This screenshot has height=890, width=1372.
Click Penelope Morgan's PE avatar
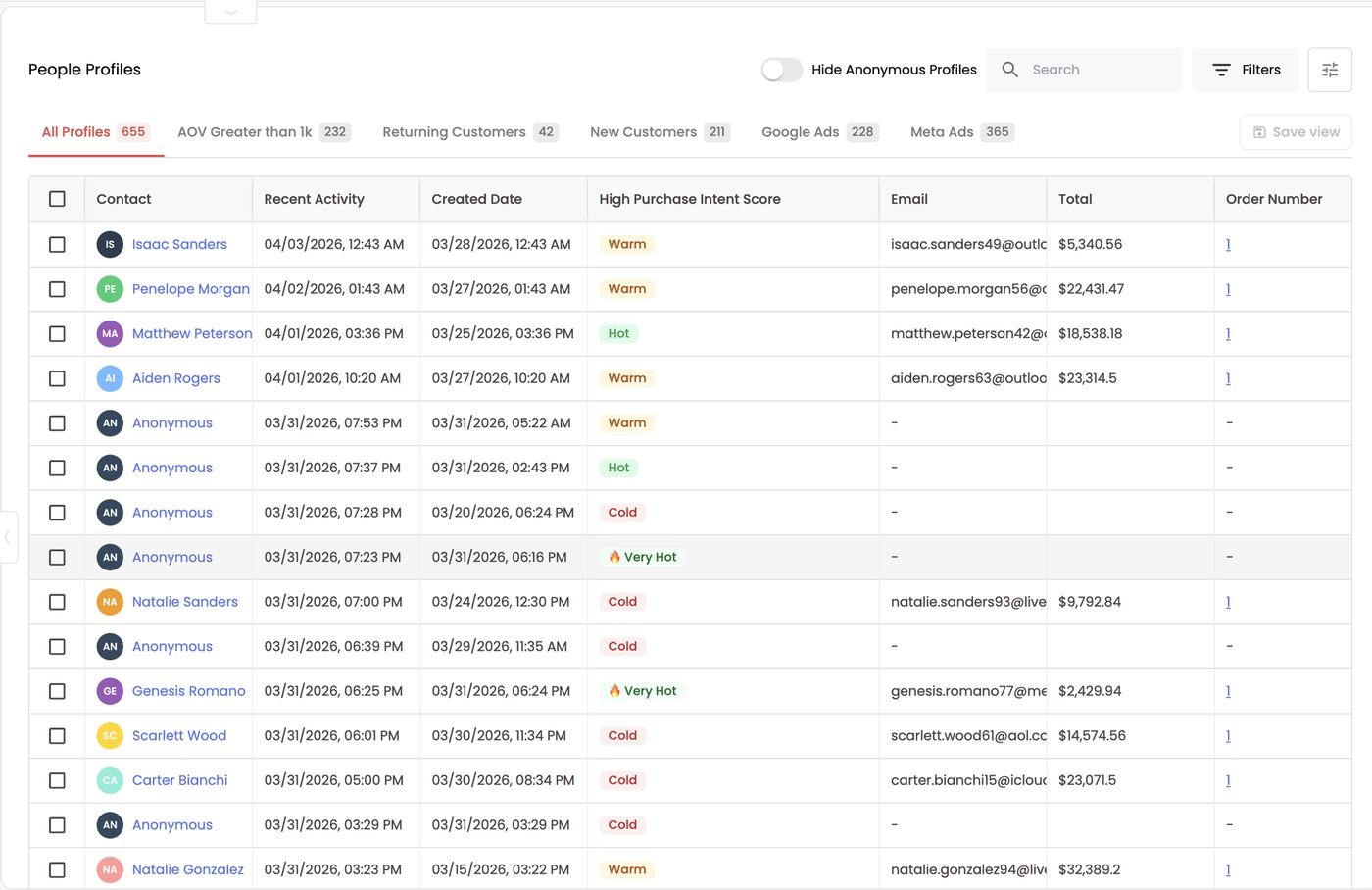(110, 289)
